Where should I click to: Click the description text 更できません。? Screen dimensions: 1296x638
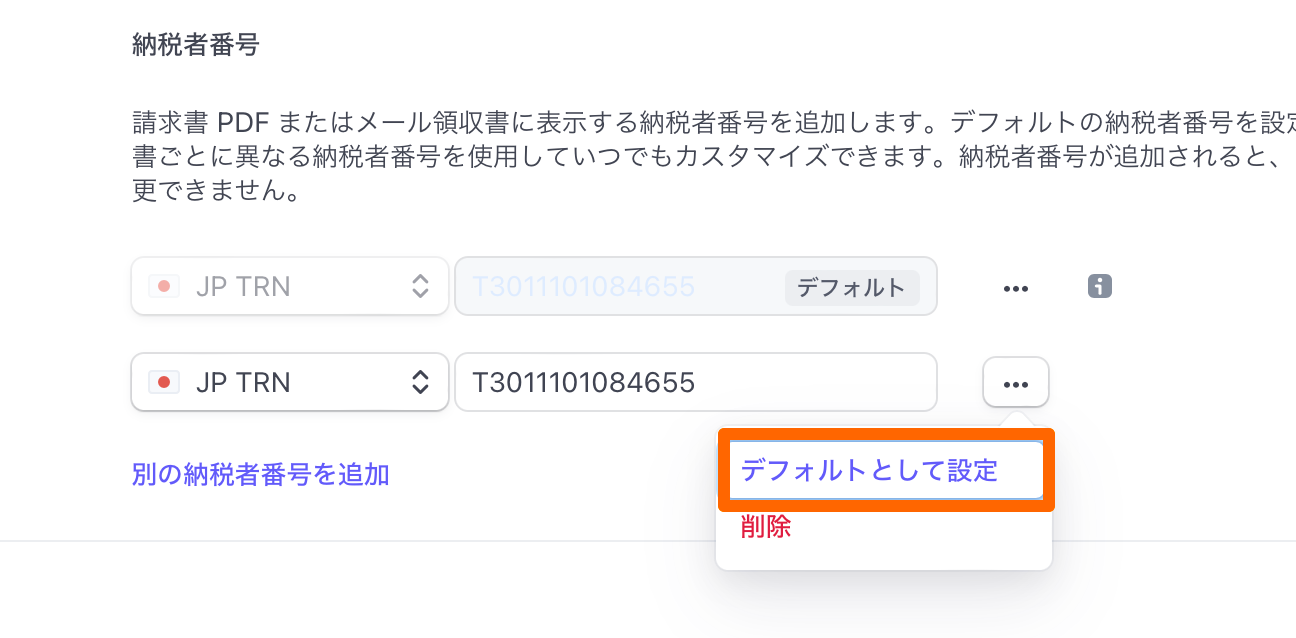point(217,190)
